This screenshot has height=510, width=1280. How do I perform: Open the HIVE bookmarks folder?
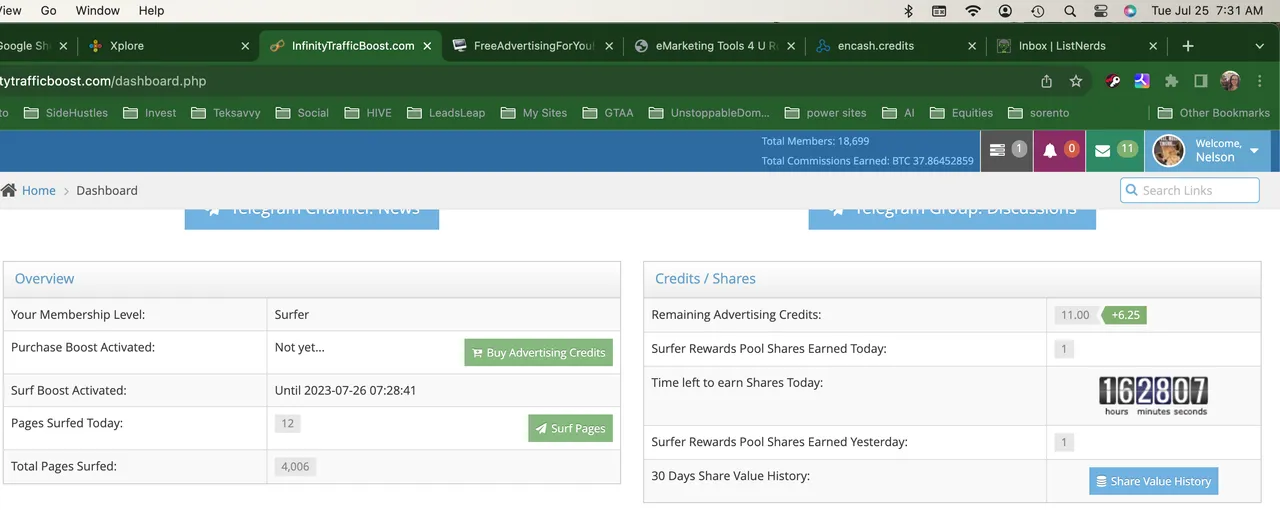click(x=368, y=113)
